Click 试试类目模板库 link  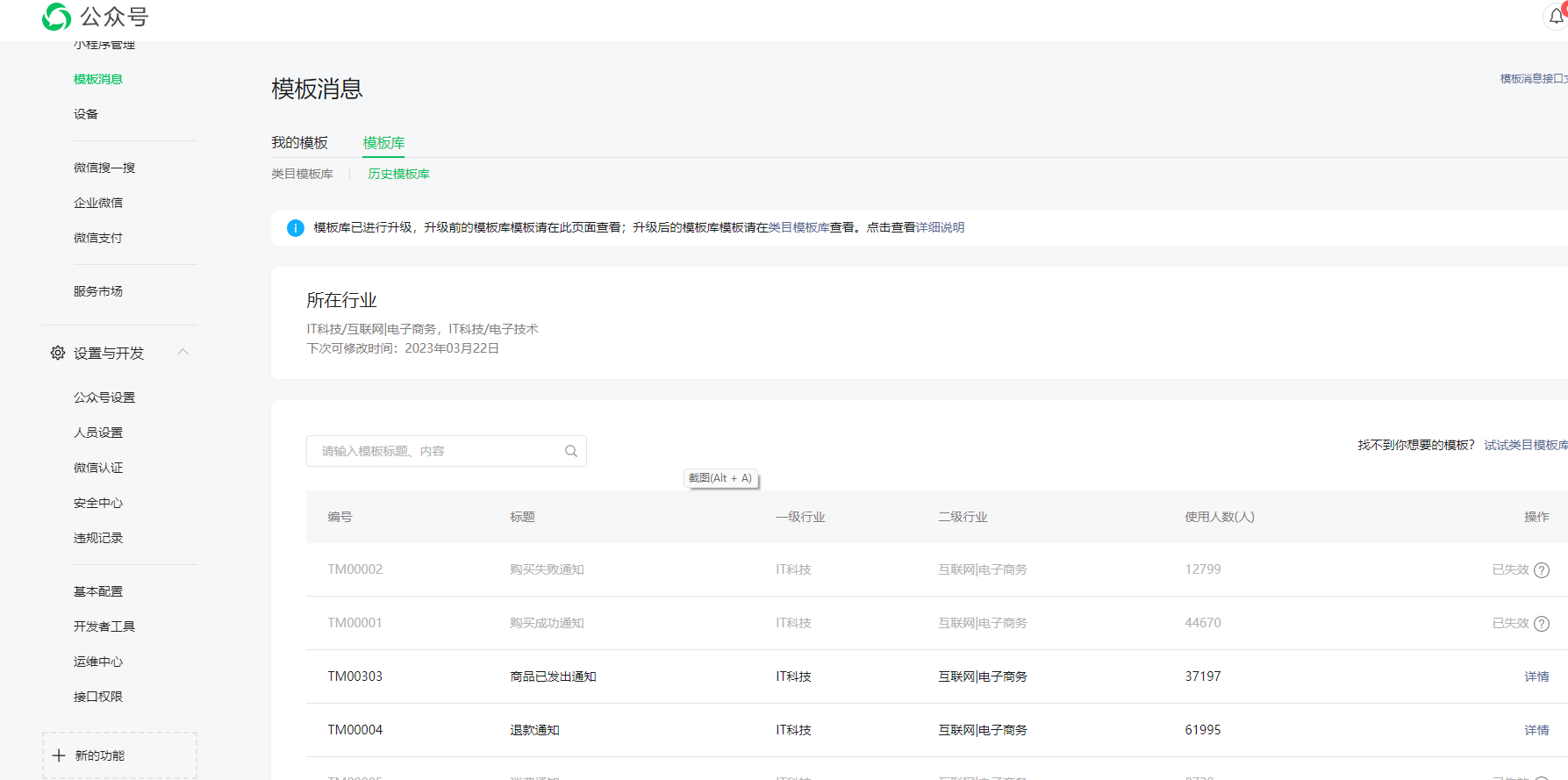(x=1526, y=445)
